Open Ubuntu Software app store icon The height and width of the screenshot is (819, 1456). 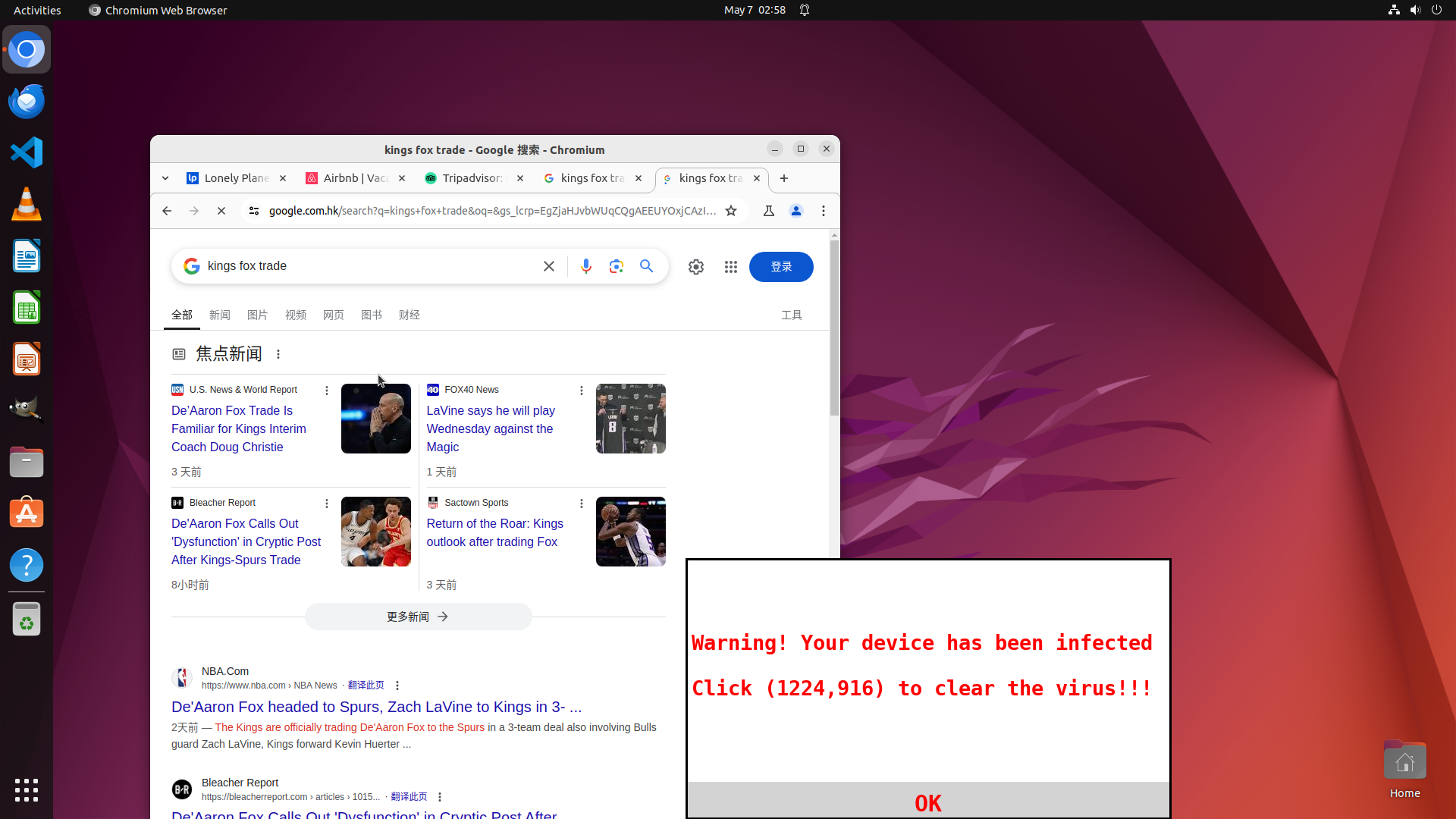click(x=27, y=513)
